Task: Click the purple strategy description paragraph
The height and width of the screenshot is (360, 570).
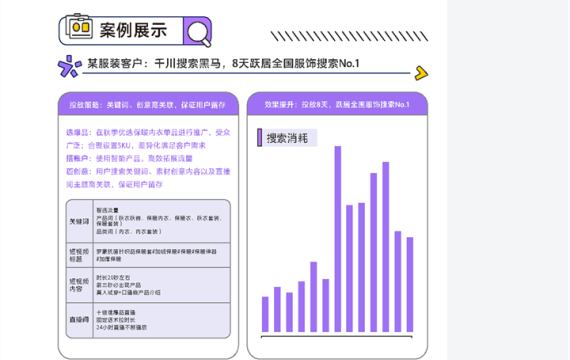Action: [x=148, y=158]
